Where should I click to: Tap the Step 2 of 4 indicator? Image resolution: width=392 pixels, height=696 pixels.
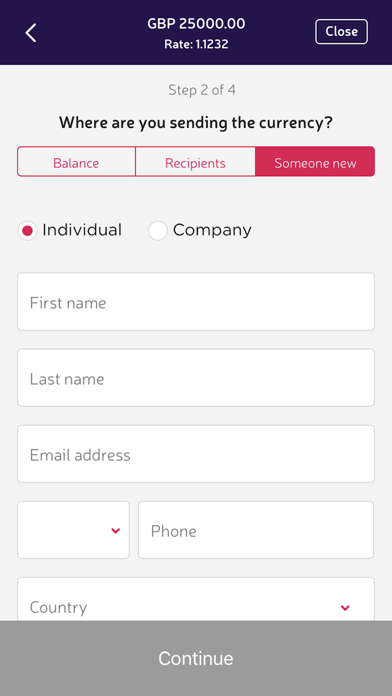[202, 90]
